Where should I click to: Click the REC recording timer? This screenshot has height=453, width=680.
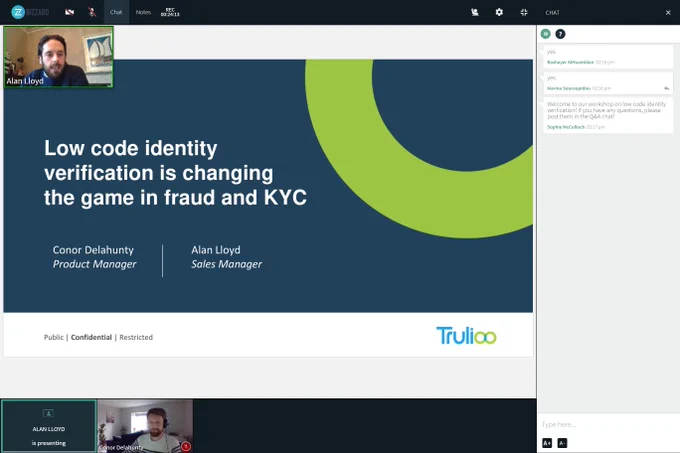[x=170, y=12]
